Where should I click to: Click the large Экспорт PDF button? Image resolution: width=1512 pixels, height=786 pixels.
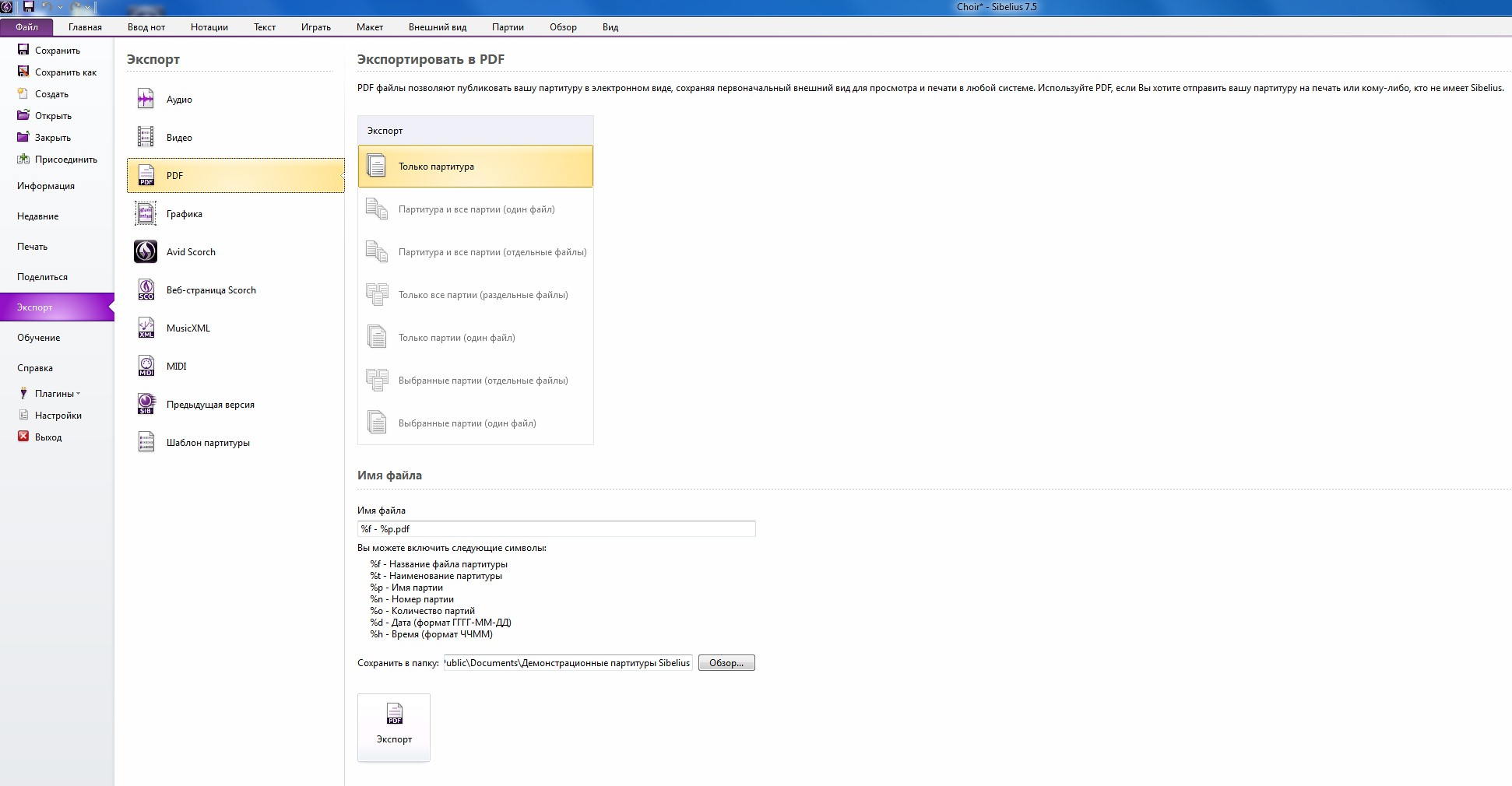click(394, 728)
